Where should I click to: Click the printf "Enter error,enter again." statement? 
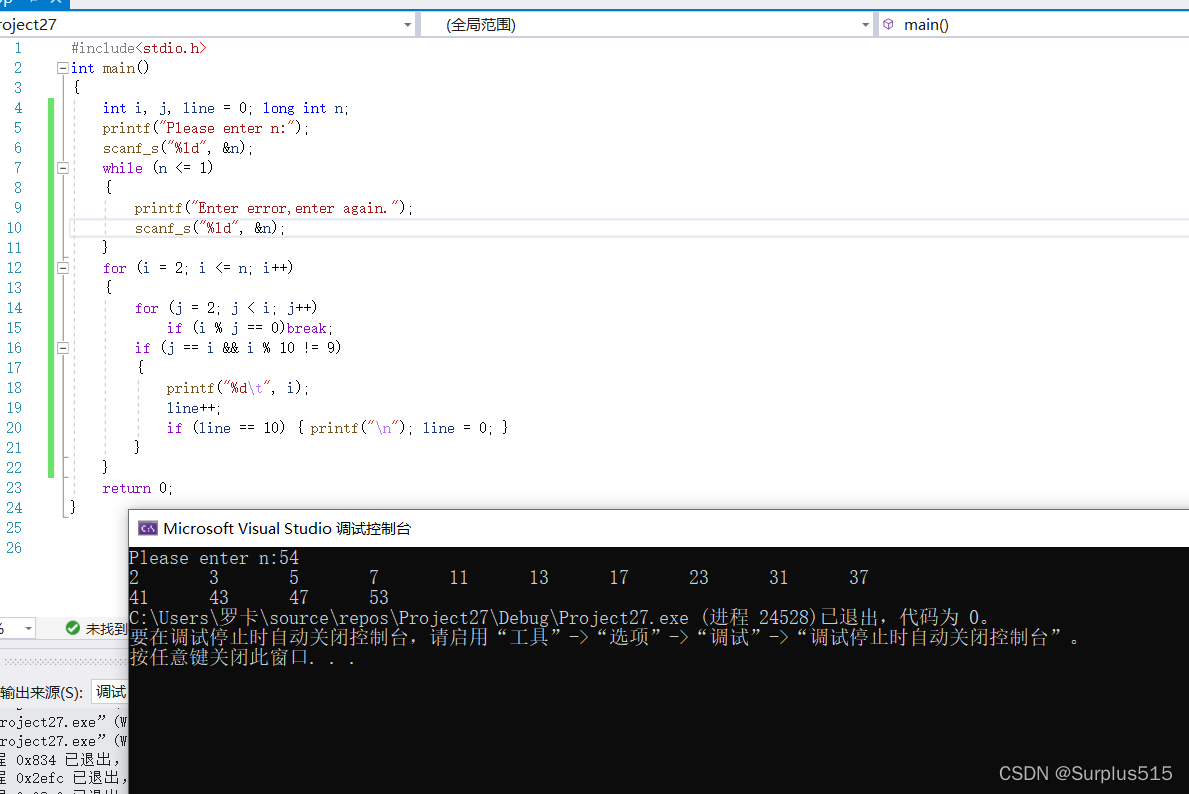coord(273,208)
